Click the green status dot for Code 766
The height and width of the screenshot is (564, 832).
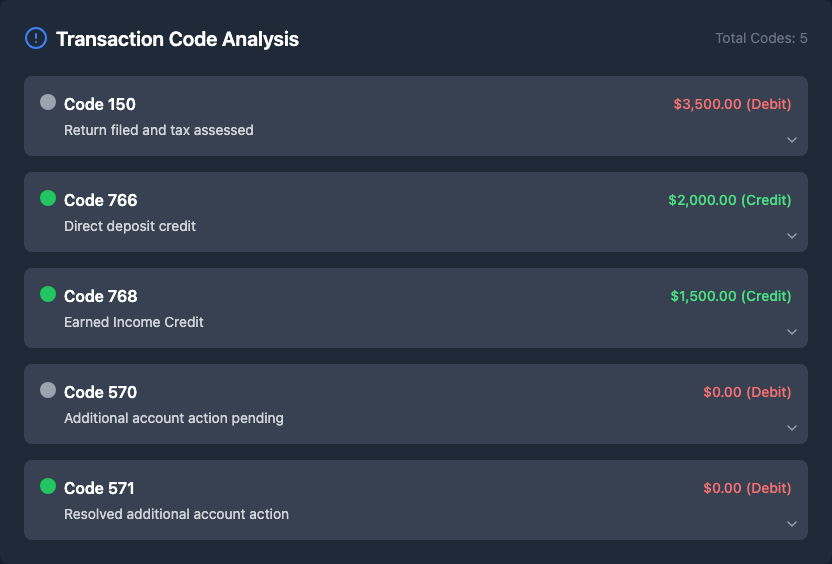[48, 198]
